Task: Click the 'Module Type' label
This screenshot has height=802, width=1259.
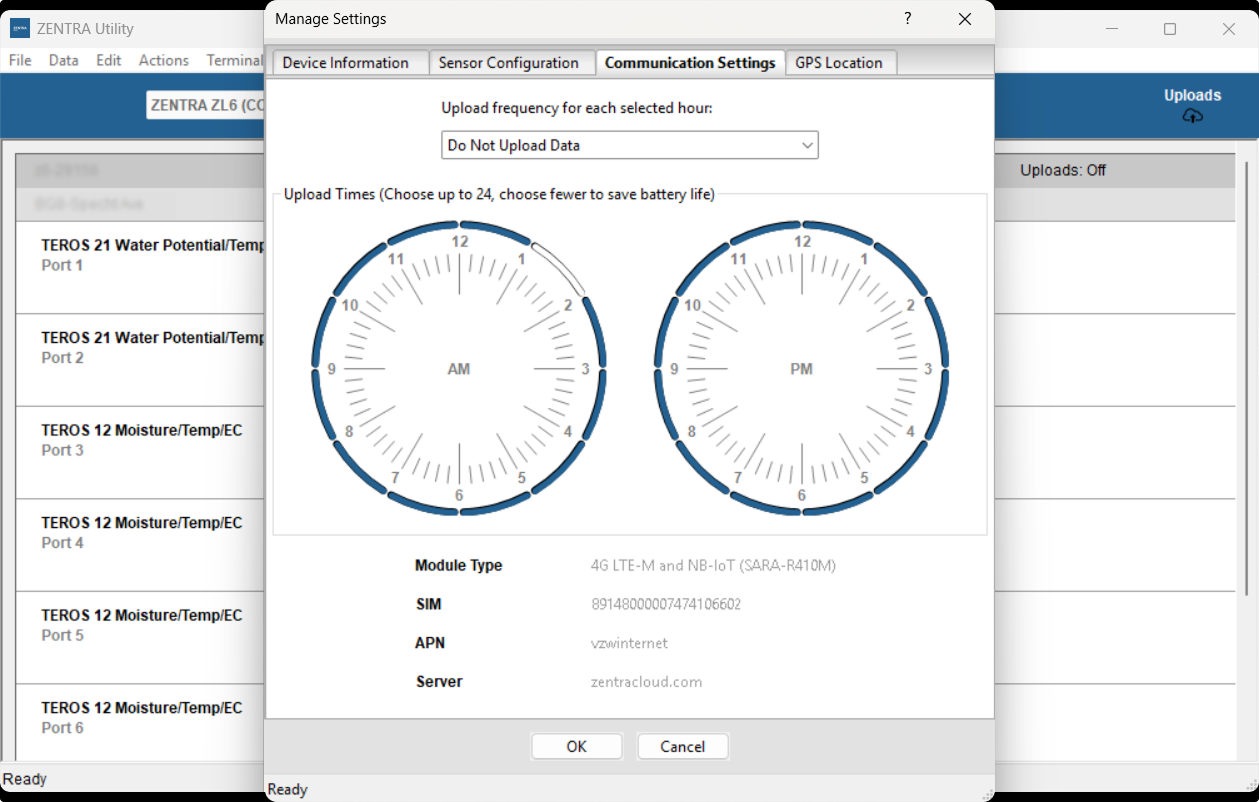Action: 459,565
